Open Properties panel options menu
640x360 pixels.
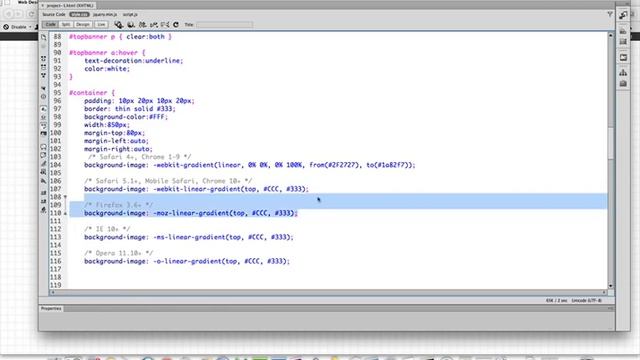pos(610,309)
